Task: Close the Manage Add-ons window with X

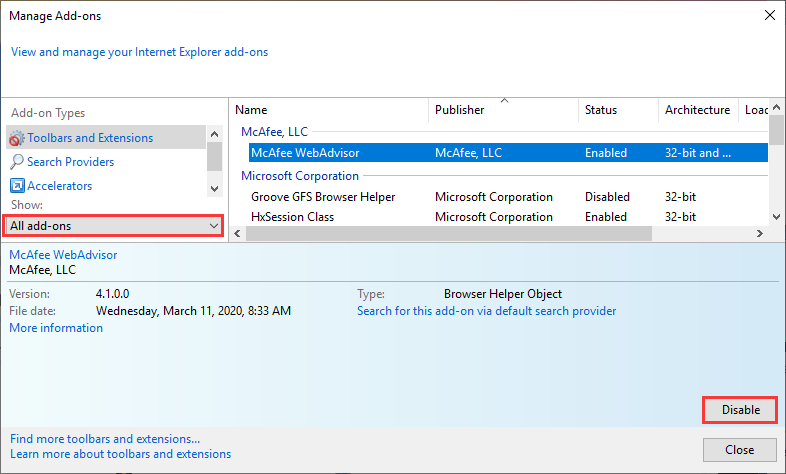Action: point(770,16)
